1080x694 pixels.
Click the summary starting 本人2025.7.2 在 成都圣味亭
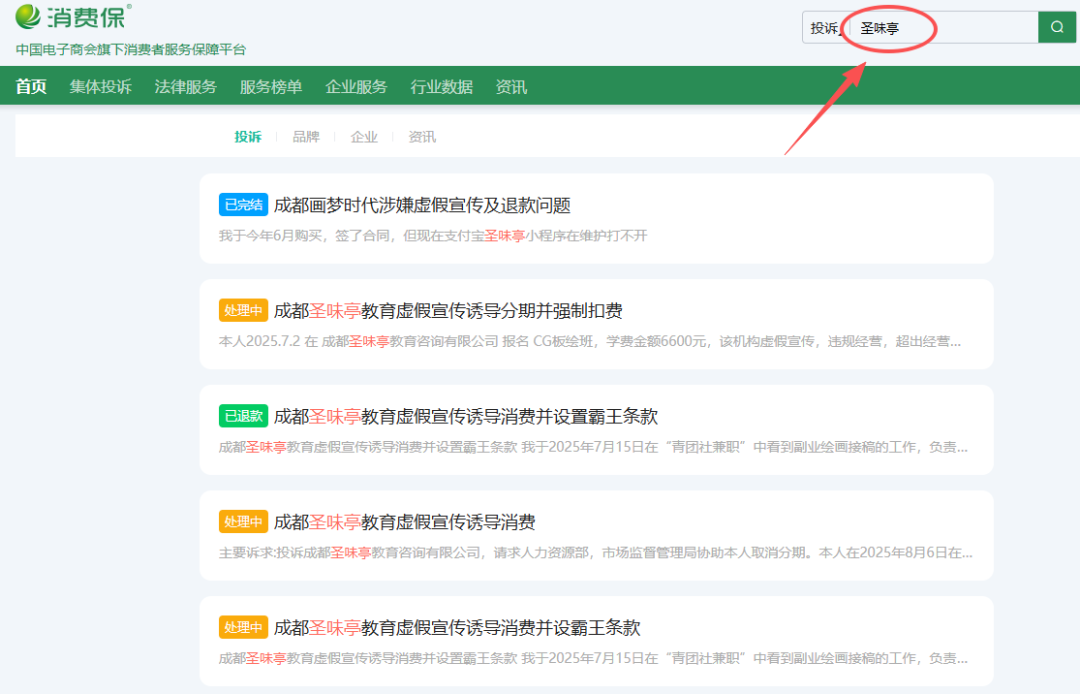point(590,341)
